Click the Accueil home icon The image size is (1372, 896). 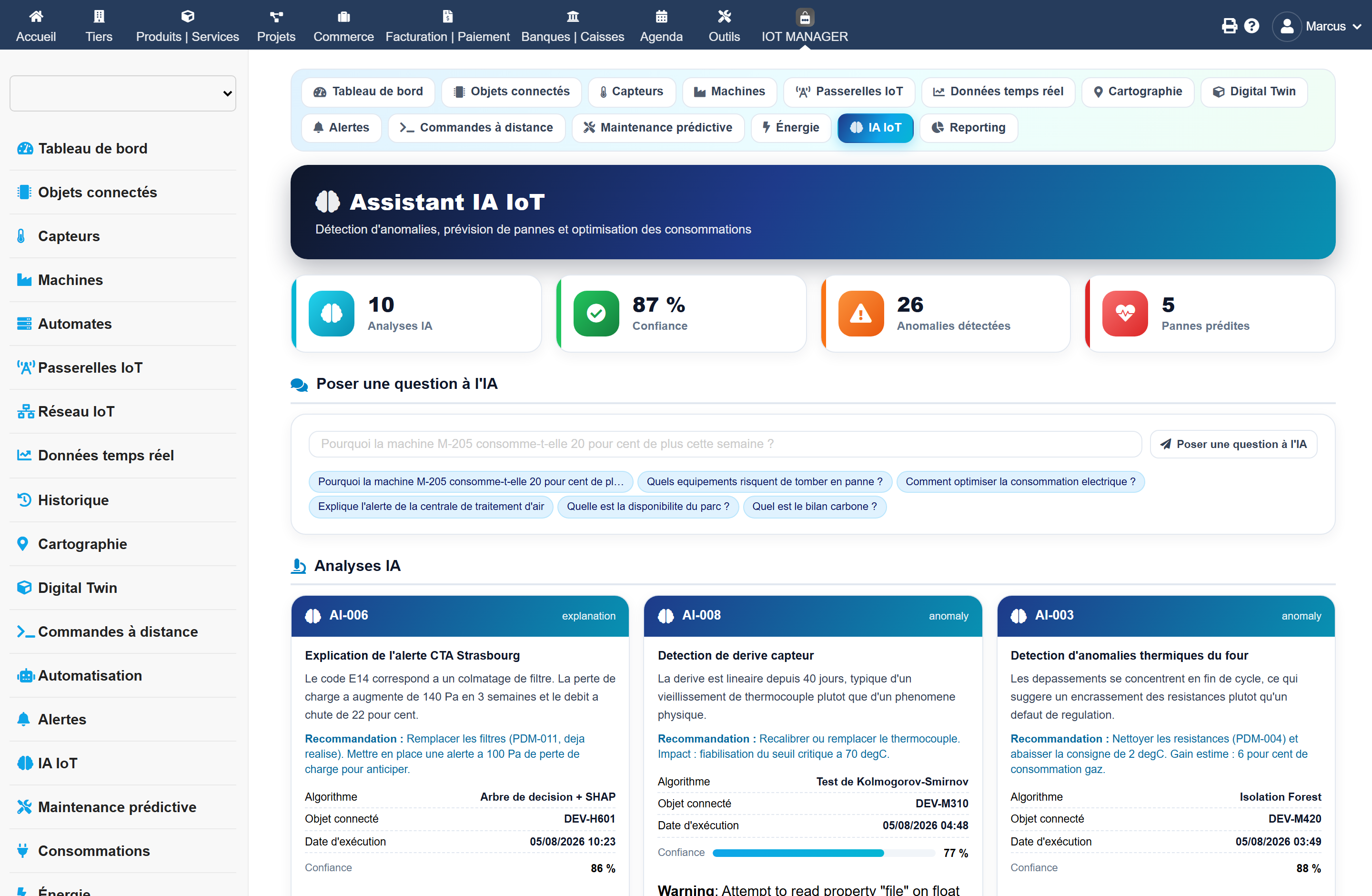pyautogui.click(x=36, y=17)
